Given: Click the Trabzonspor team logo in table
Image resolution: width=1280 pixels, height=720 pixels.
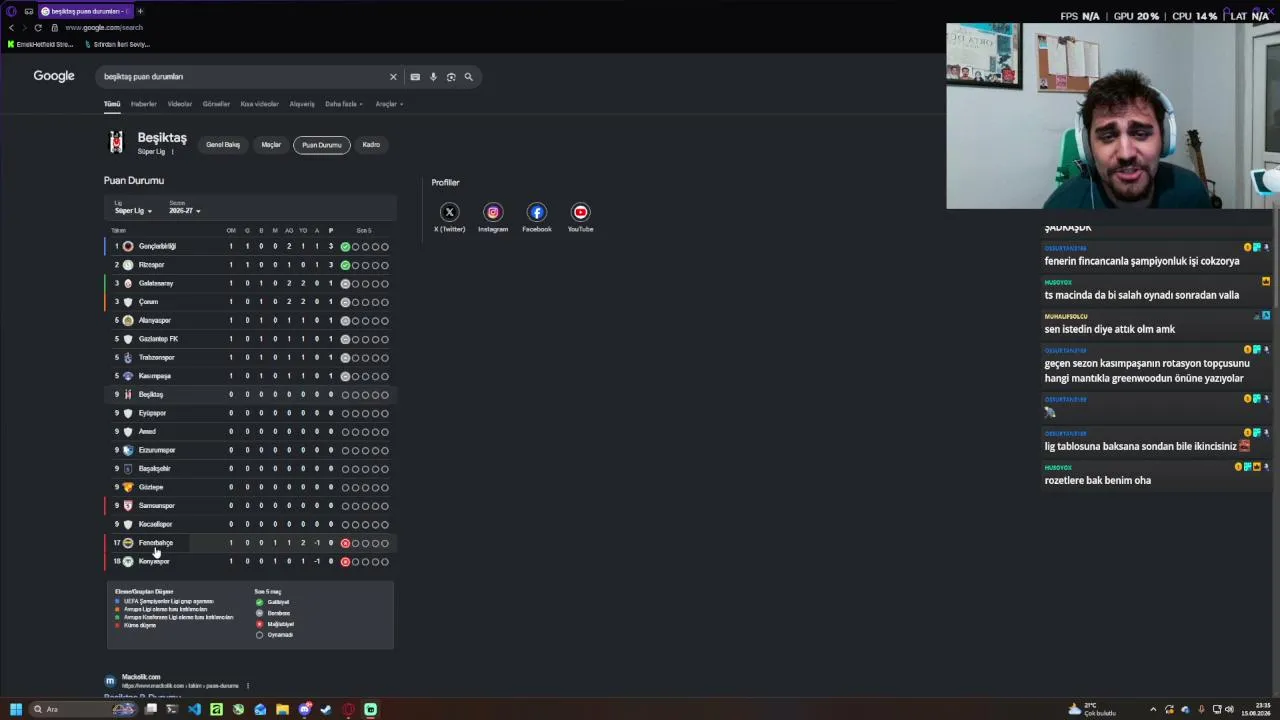Looking at the screenshot, I should pos(128,357).
